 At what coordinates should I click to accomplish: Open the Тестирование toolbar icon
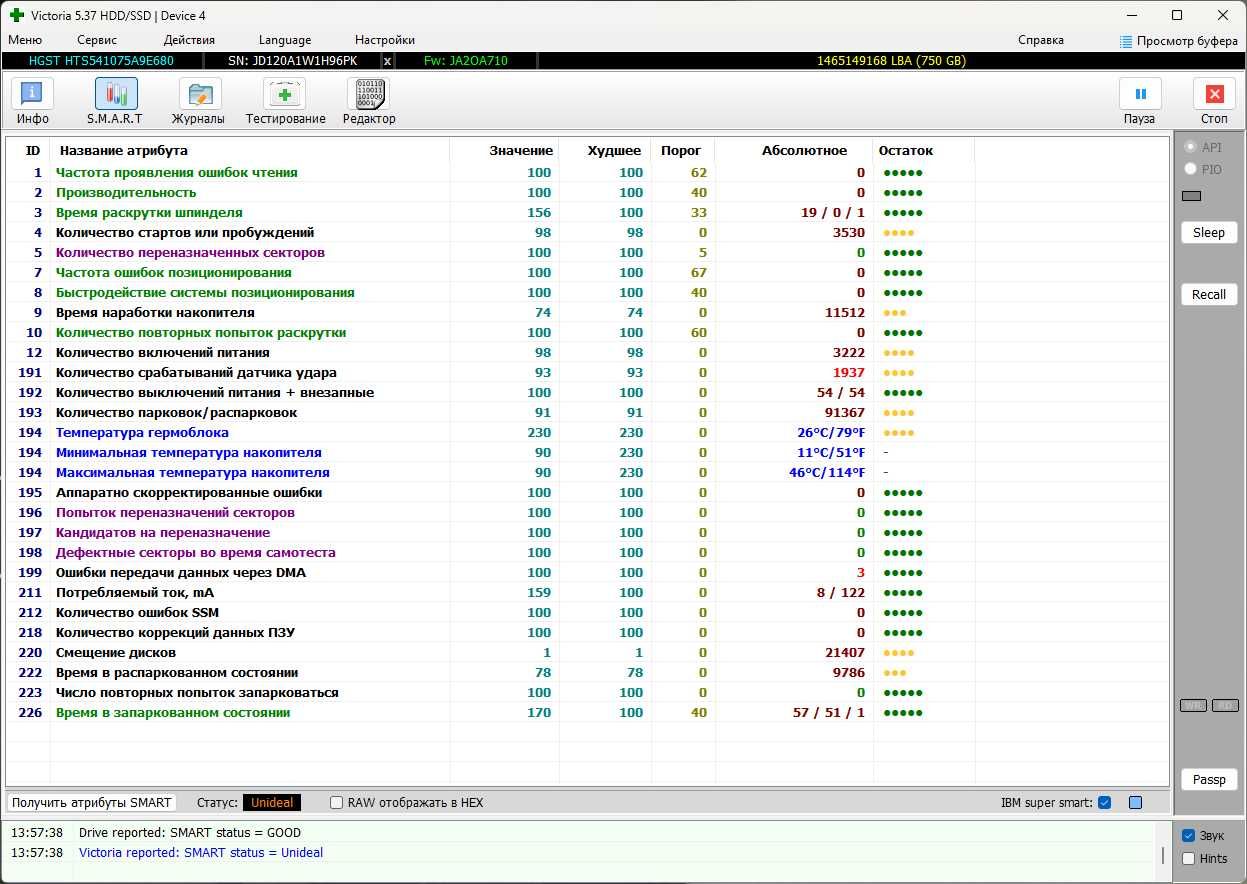click(284, 94)
